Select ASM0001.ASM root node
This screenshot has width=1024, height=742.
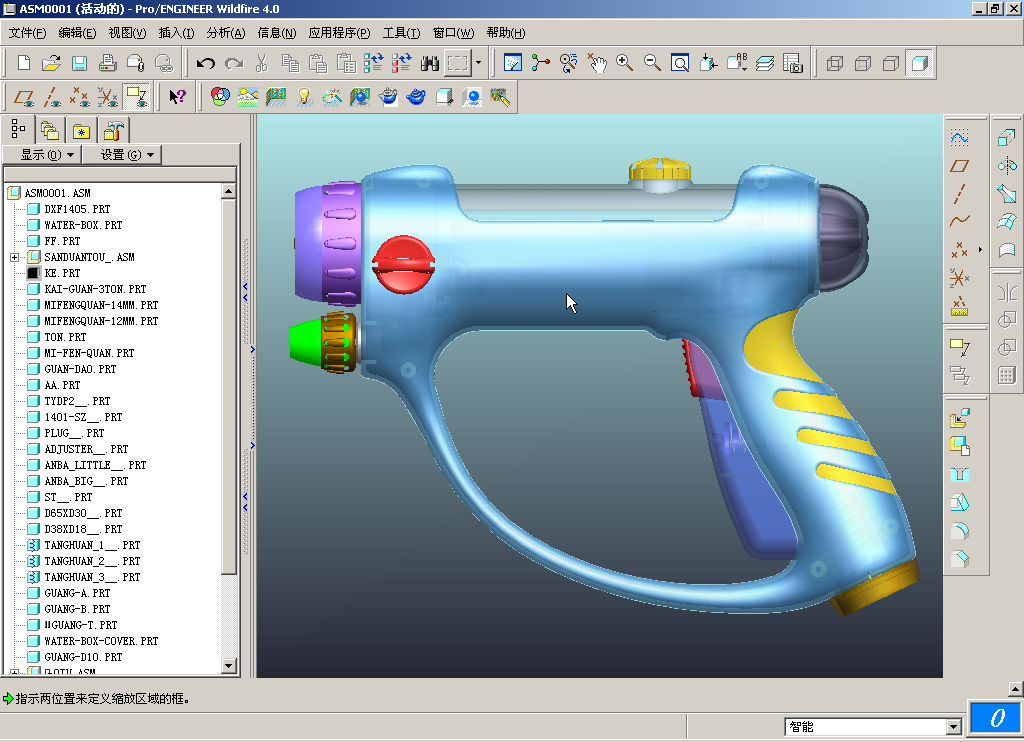click(57, 193)
